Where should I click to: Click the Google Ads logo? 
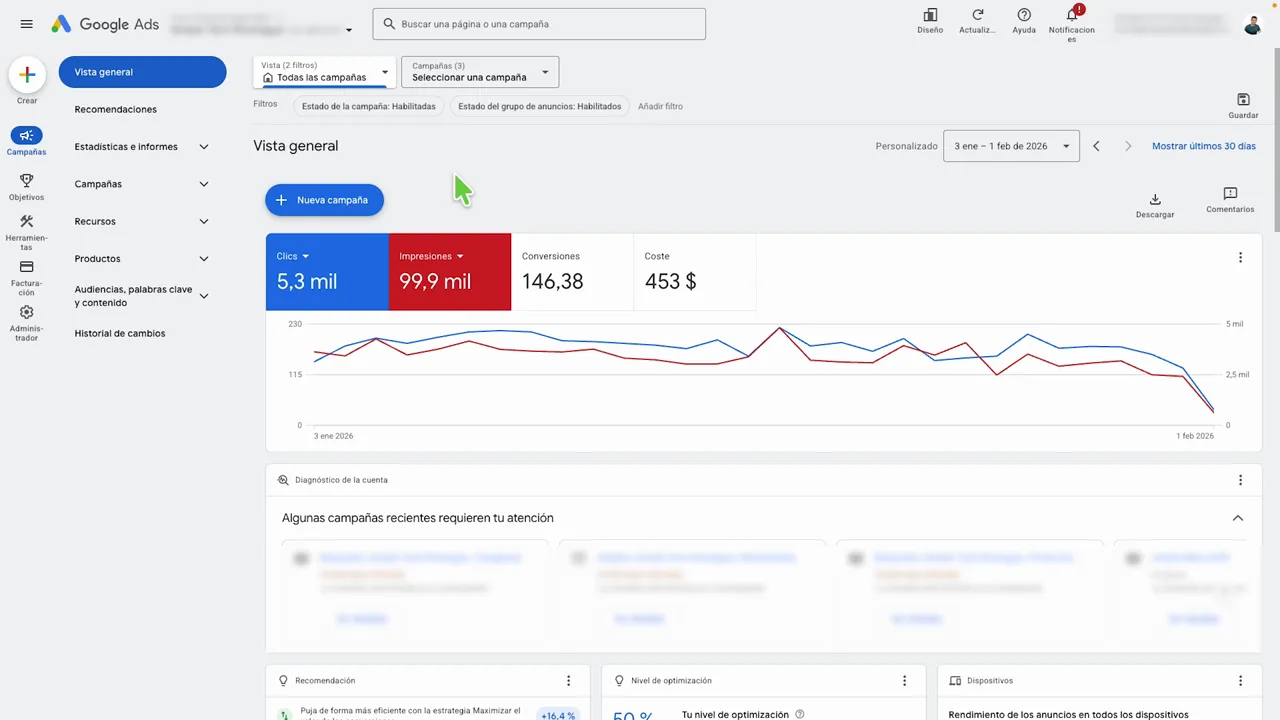pos(105,24)
